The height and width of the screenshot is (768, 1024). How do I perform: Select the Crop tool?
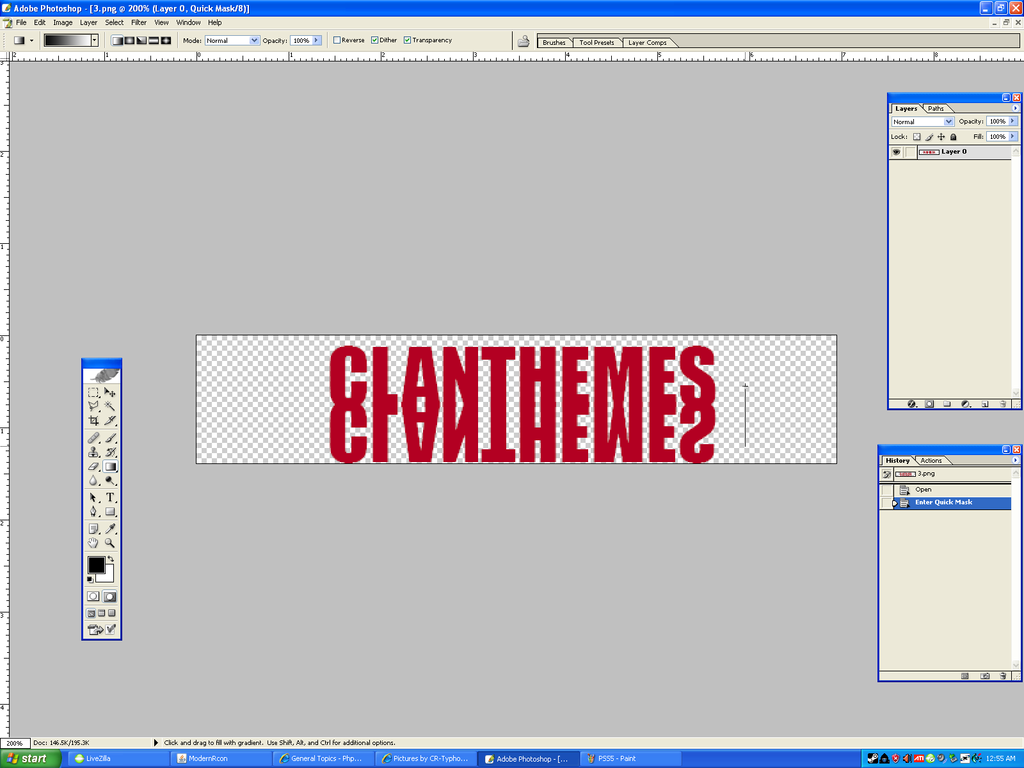coord(93,421)
